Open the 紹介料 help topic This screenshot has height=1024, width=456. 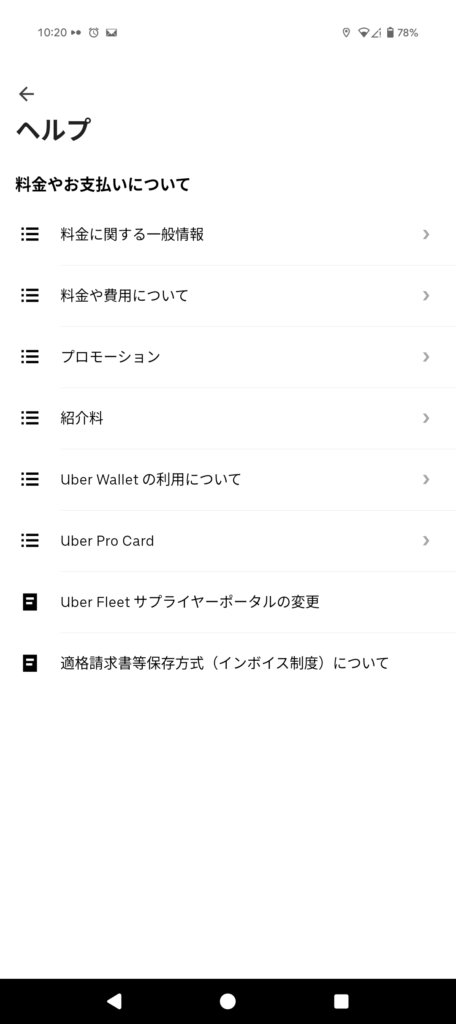click(228, 418)
